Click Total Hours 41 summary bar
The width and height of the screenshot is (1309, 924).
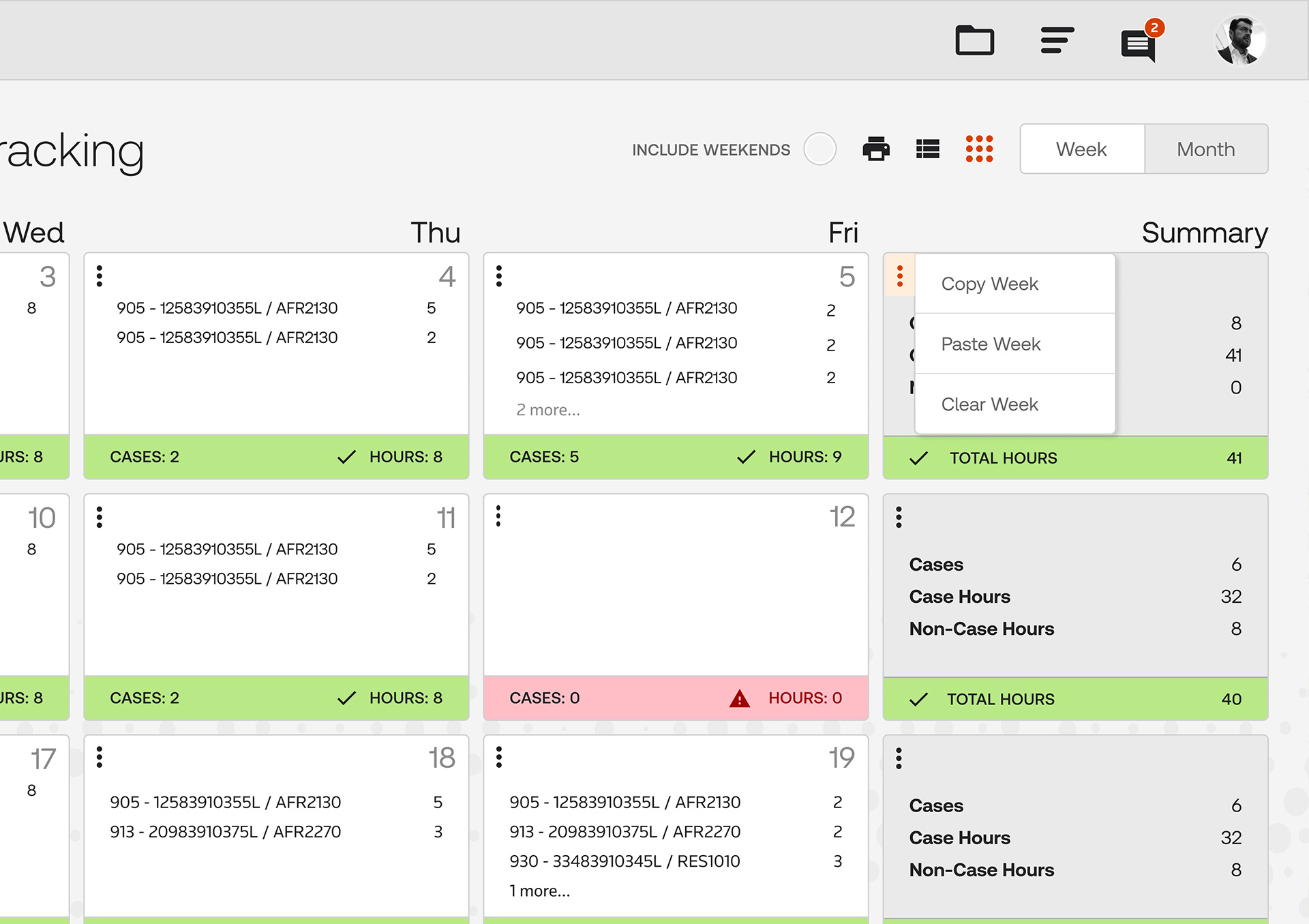[1075, 458]
